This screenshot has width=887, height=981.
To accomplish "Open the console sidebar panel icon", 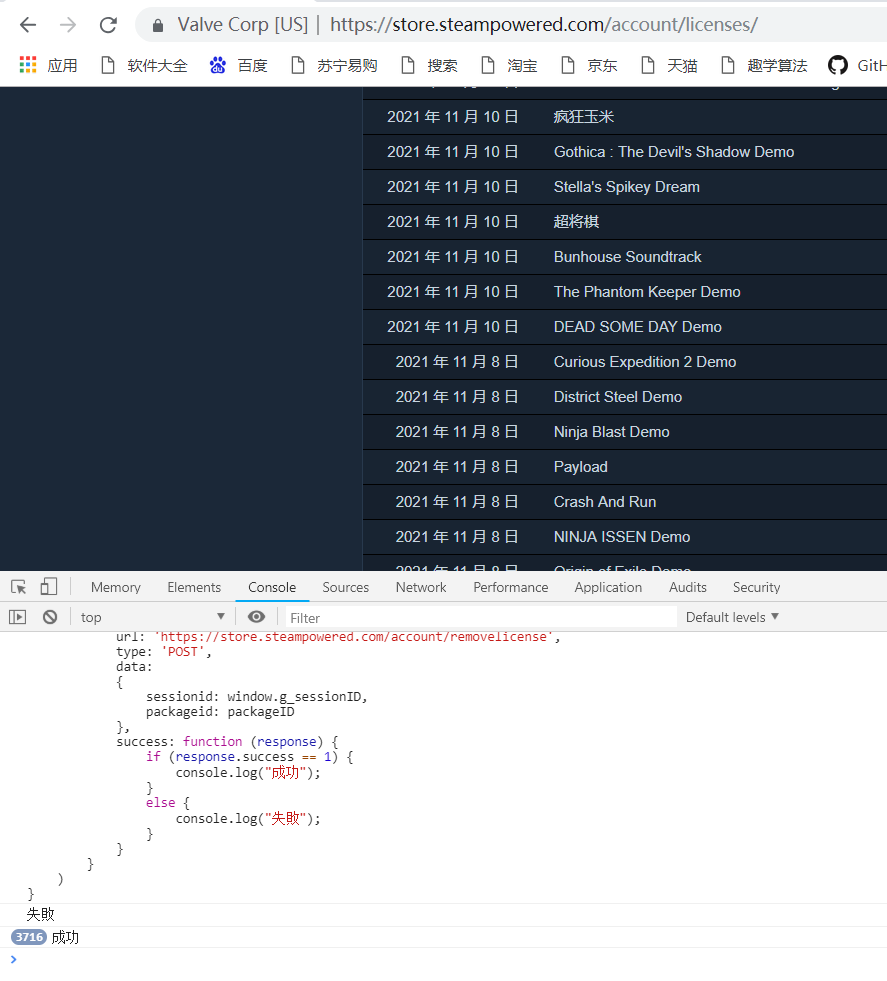I will tap(17, 617).
